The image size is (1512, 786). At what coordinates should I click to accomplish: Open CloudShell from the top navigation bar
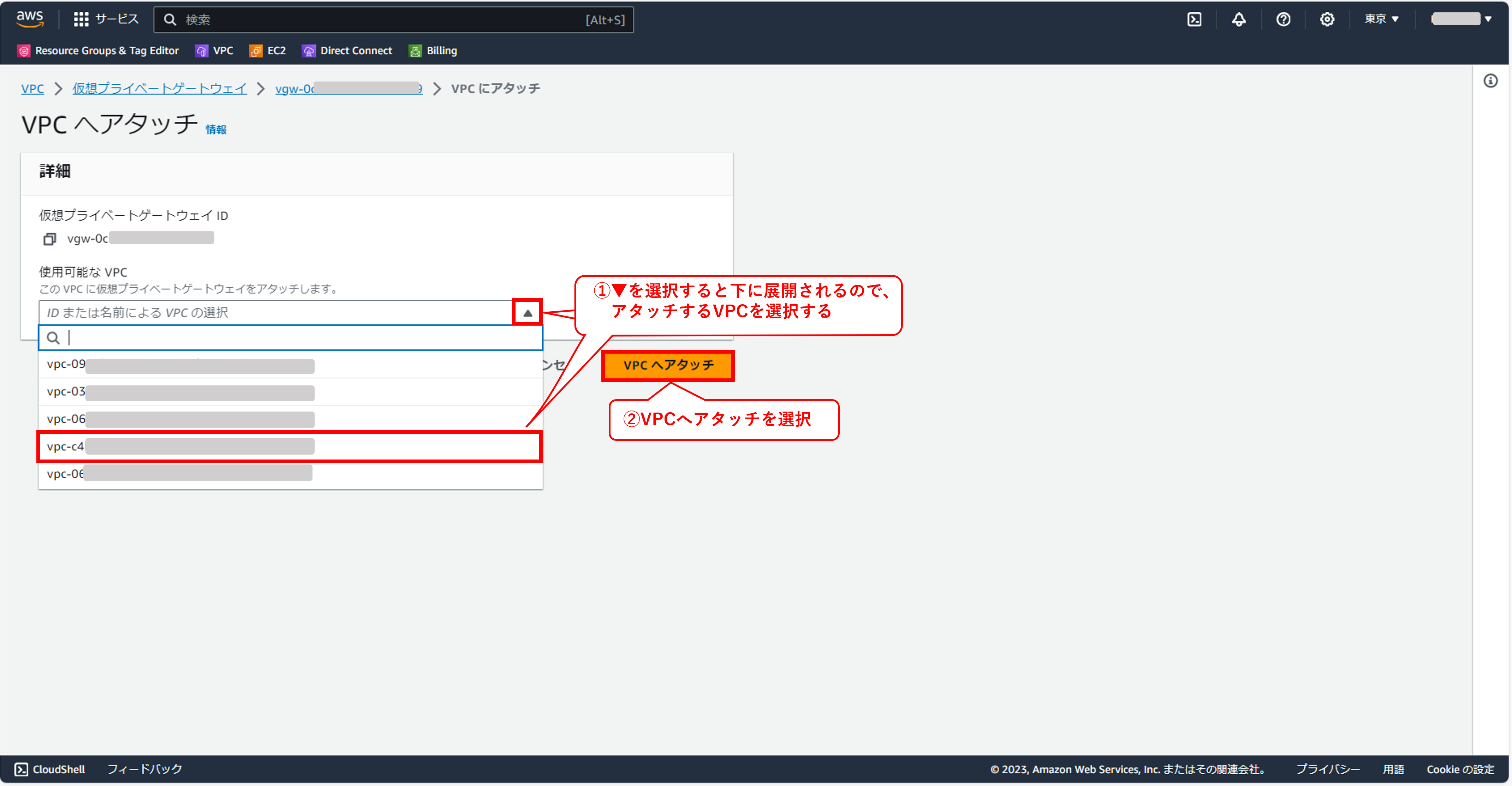point(1195,19)
